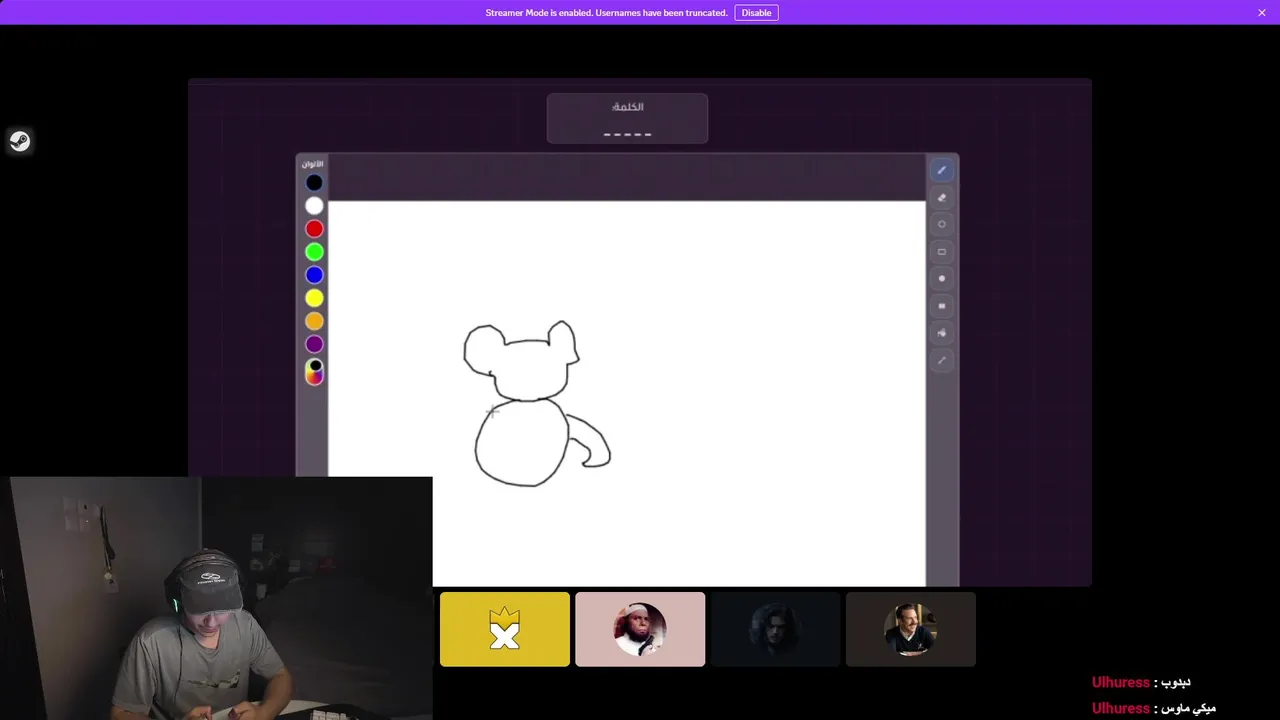Pick the yellow color swatch
1280x720 pixels.
click(314, 298)
